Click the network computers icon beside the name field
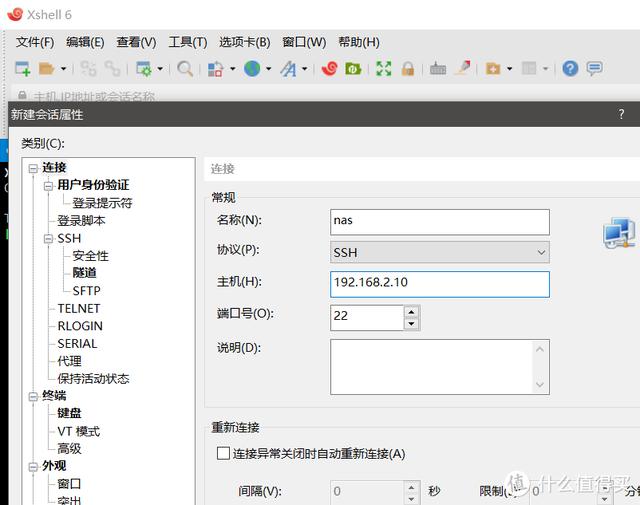640x505 pixels. pos(619,233)
